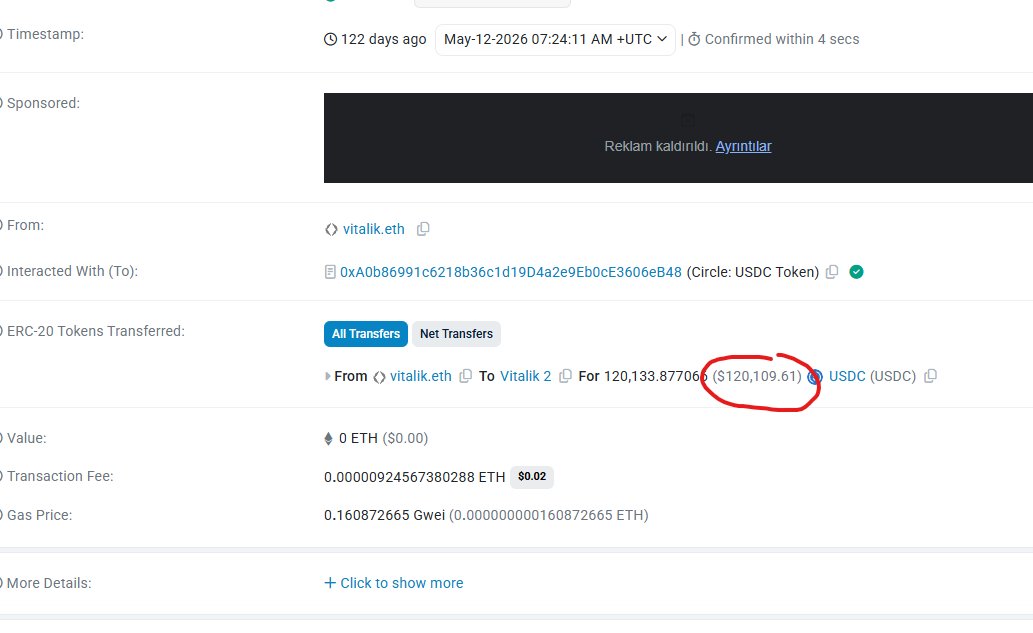Open vitalik.eth in the token transfer row
1033x633 pixels.
click(420, 376)
